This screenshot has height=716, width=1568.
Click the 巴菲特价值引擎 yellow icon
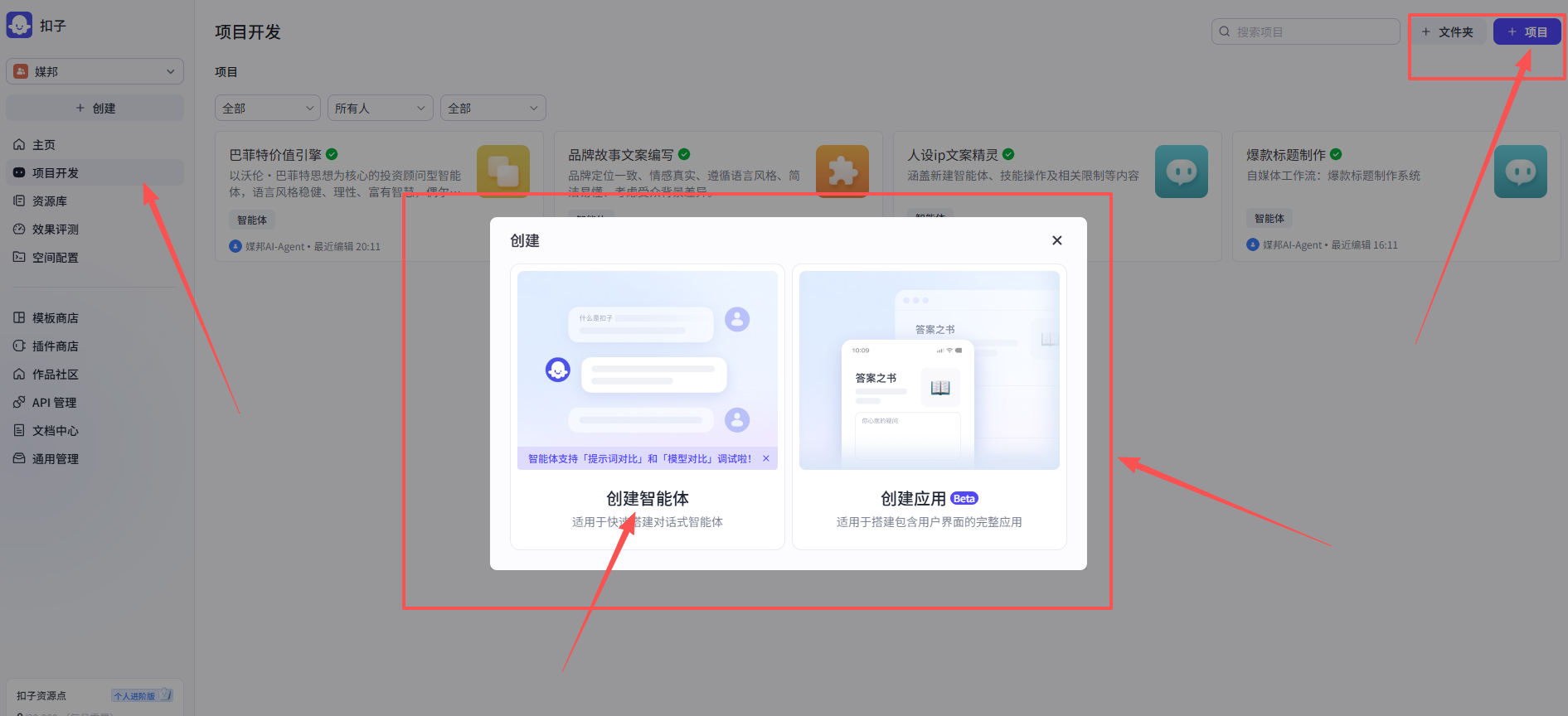click(x=503, y=170)
